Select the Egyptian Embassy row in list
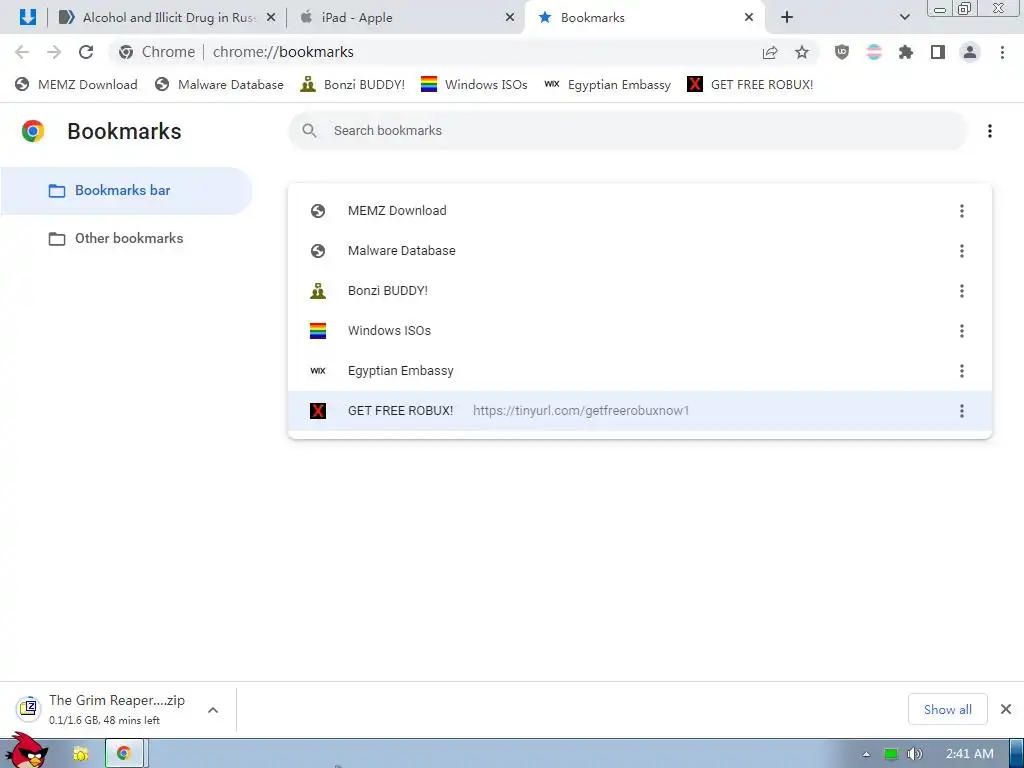The height and width of the screenshot is (768, 1024). 640,371
